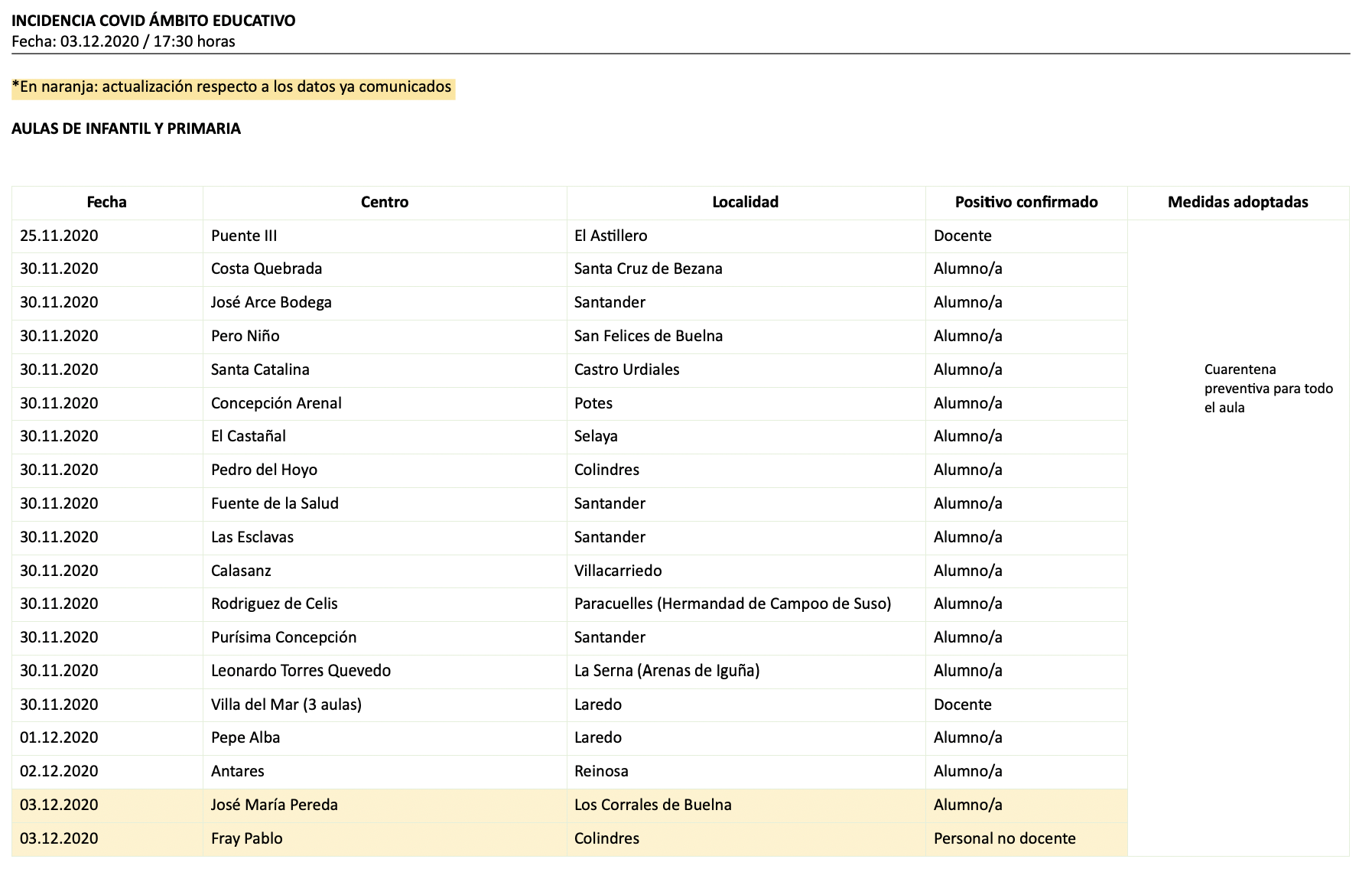Select the Leonardo Torres Quevedo cell
Image resolution: width=1372 pixels, height=872 pixels.
point(301,671)
